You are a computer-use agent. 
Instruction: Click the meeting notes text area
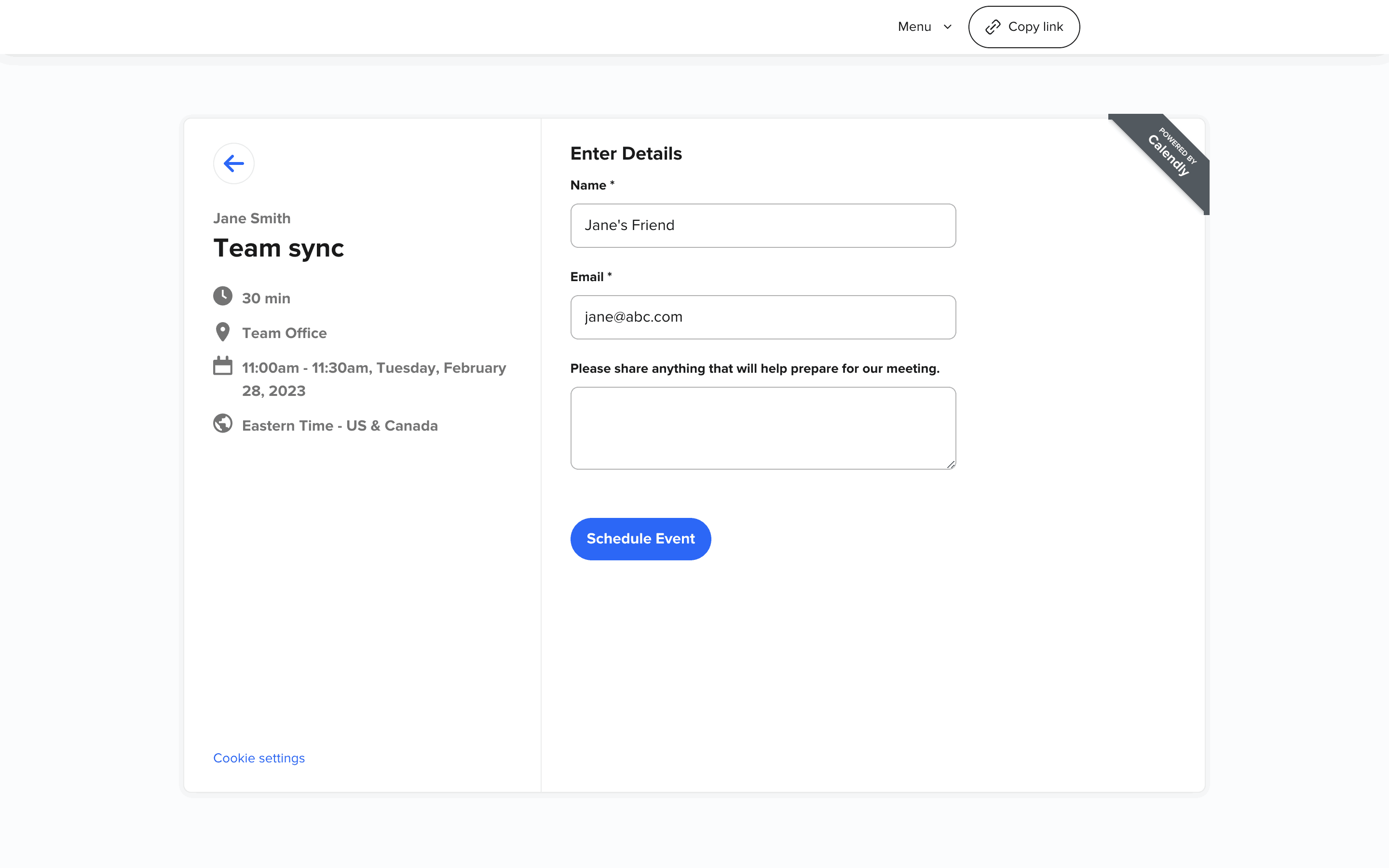(763, 428)
